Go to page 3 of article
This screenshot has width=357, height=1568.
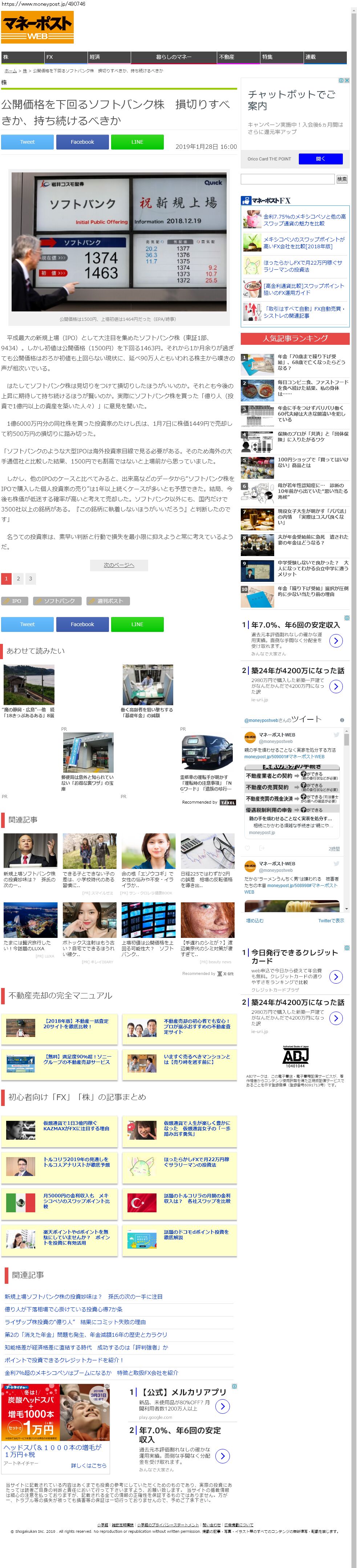click(x=31, y=578)
